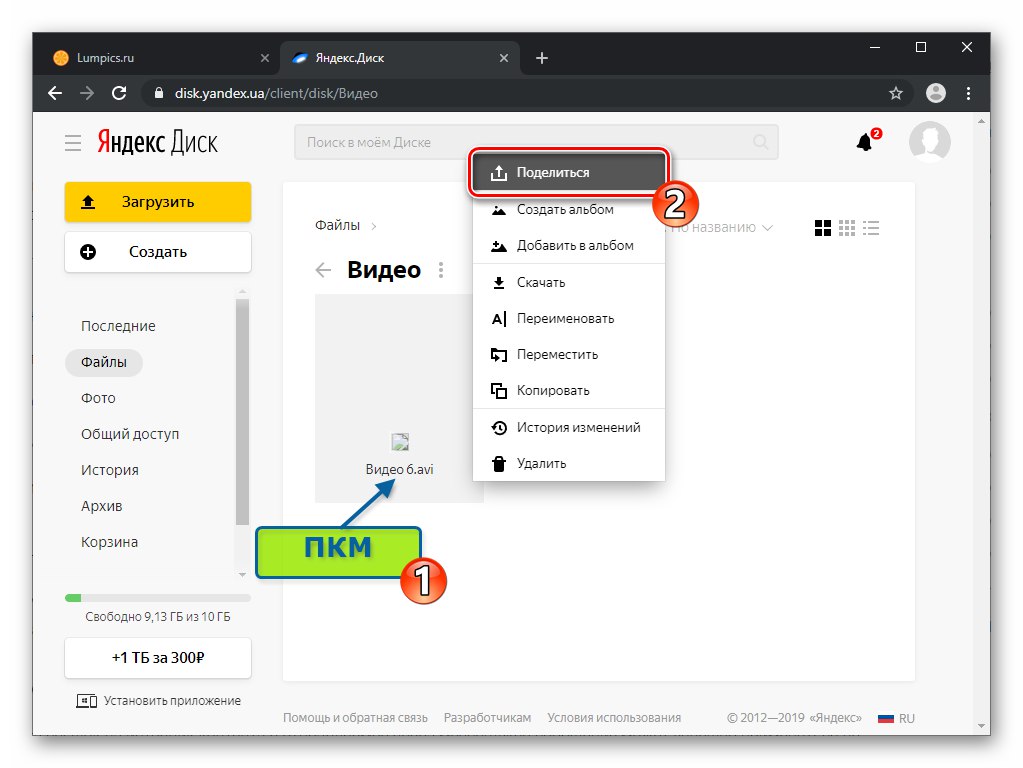Image resolution: width=1023 pixels, height=768 pixels.
Task: Open Корзина in the sidebar
Action: click(110, 542)
